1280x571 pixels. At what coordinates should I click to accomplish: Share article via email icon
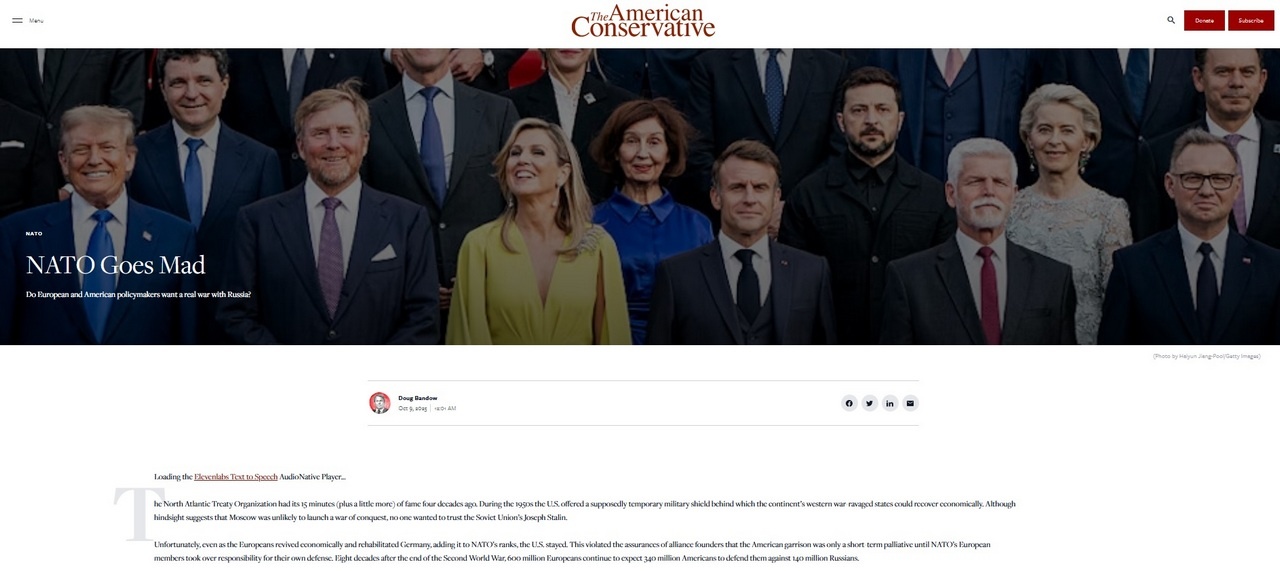[x=910, y=403]
